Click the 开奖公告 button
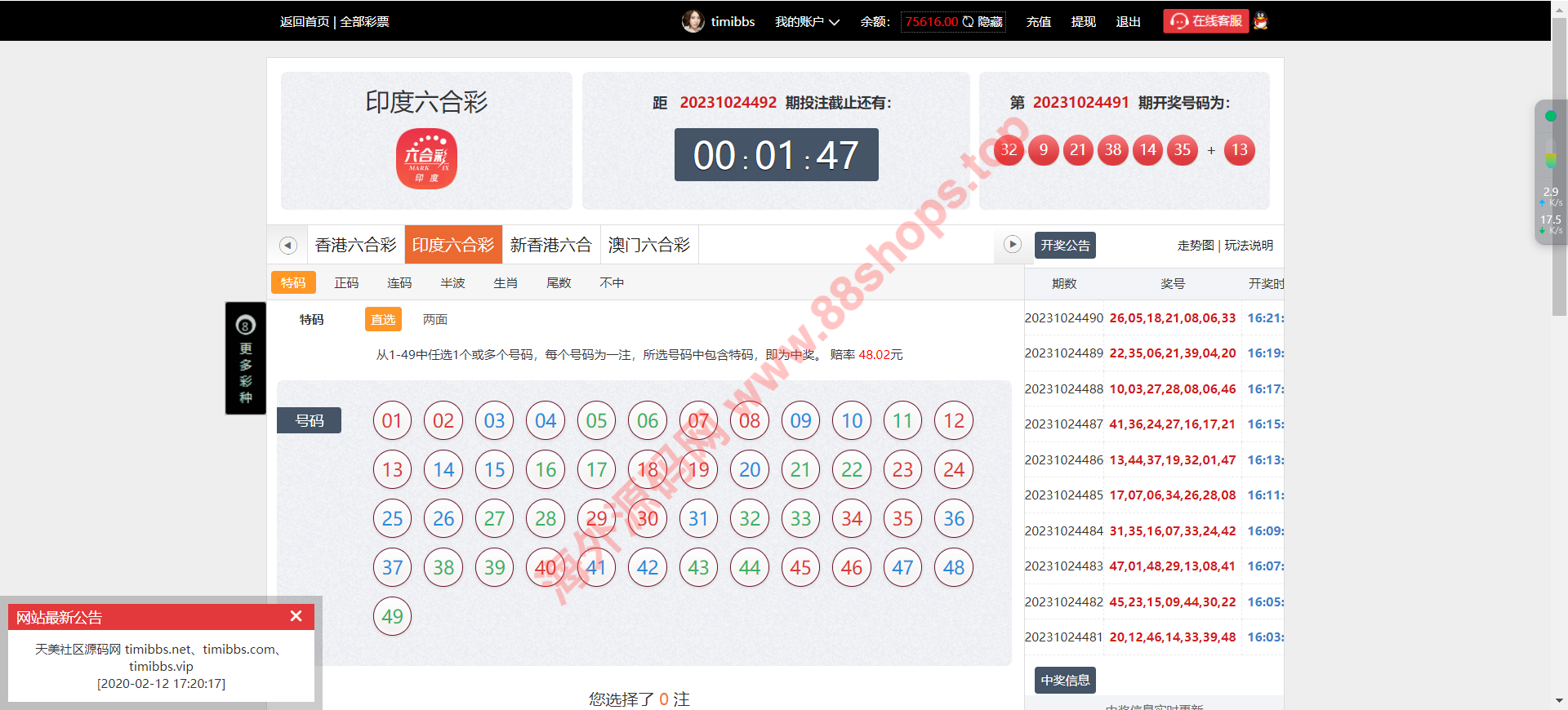 click(x=1065, y=246)
